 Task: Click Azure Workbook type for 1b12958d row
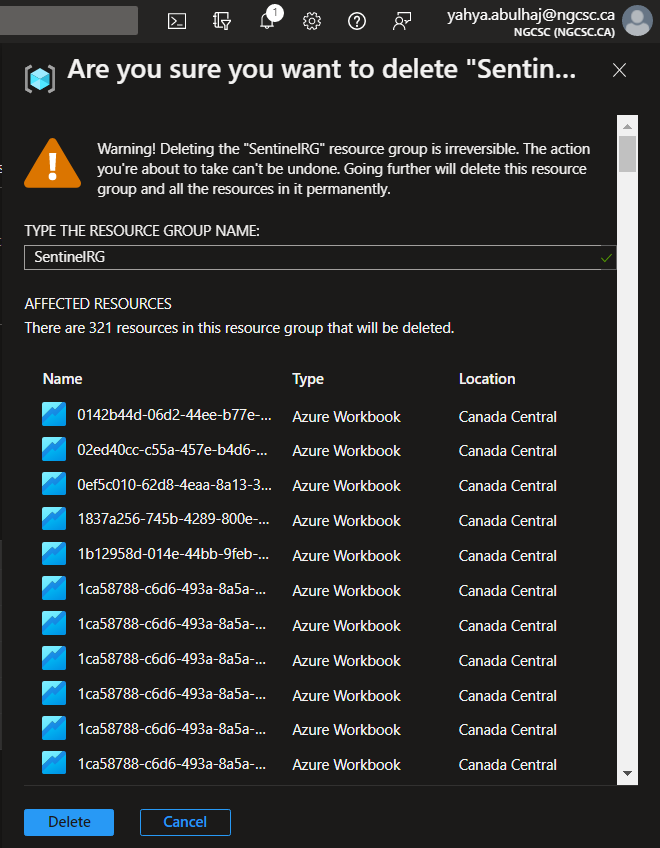click(x=346, y=555)
